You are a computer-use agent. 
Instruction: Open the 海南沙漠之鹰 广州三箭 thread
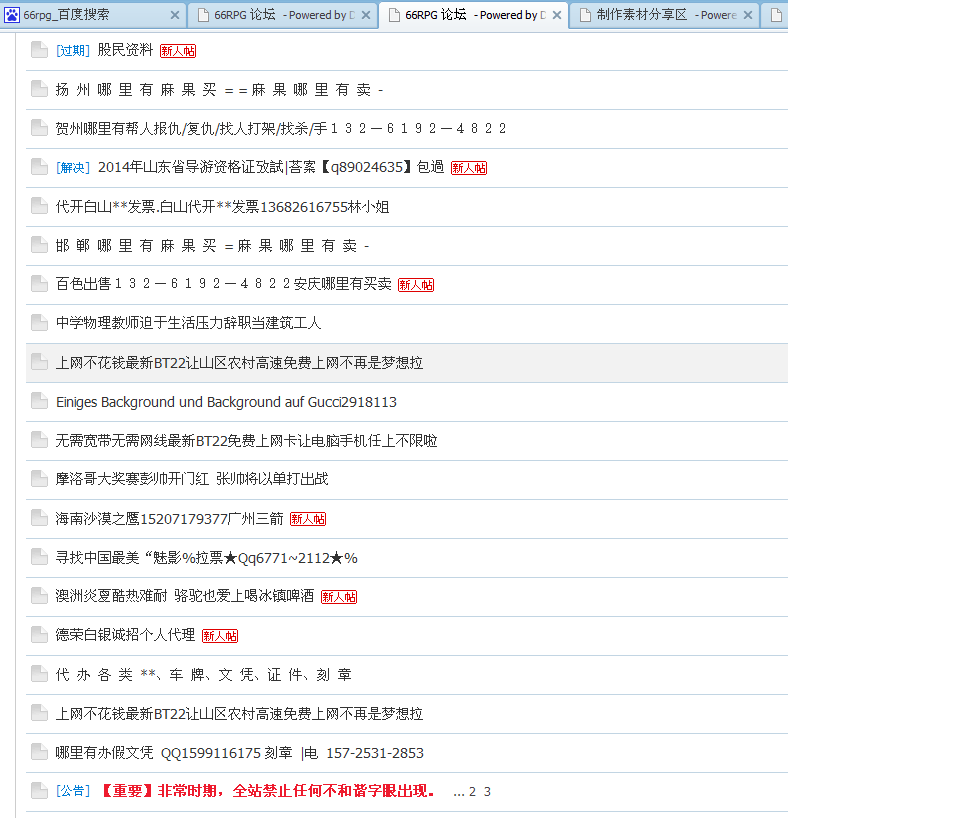click(x=170, y=519)
